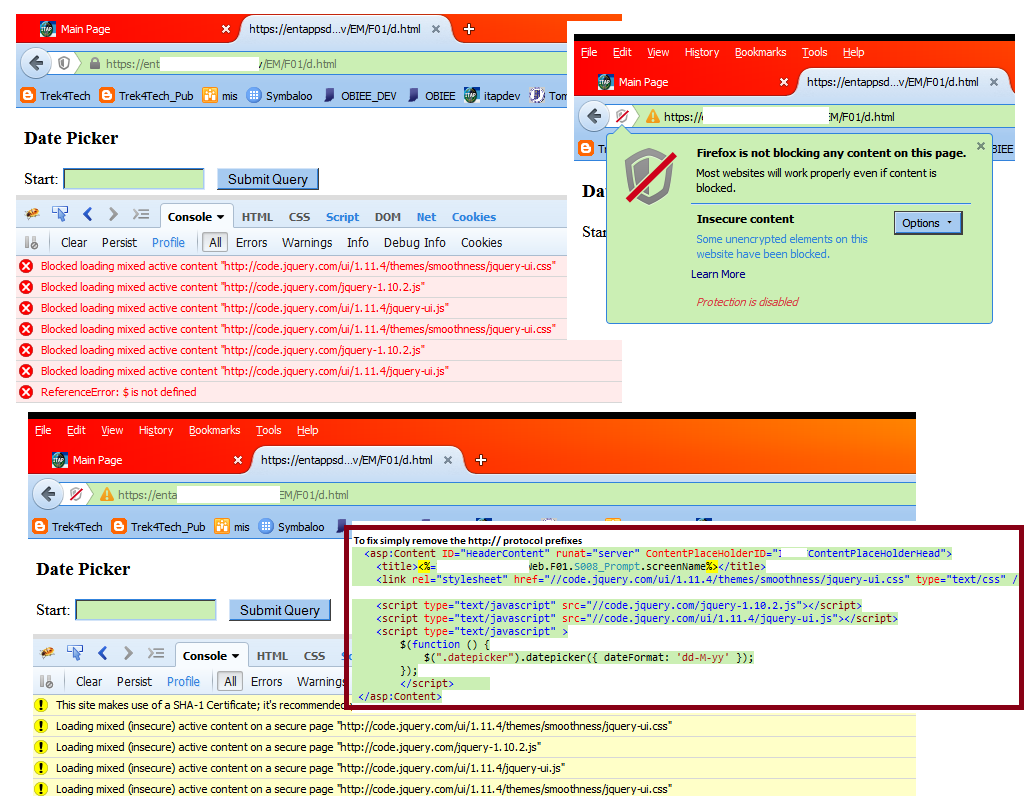Image resolution: width=1032 pixels, height=796 pixels.
Task: Click the Firebug bug icon in top-left window
Action: [x=32, y=215]
